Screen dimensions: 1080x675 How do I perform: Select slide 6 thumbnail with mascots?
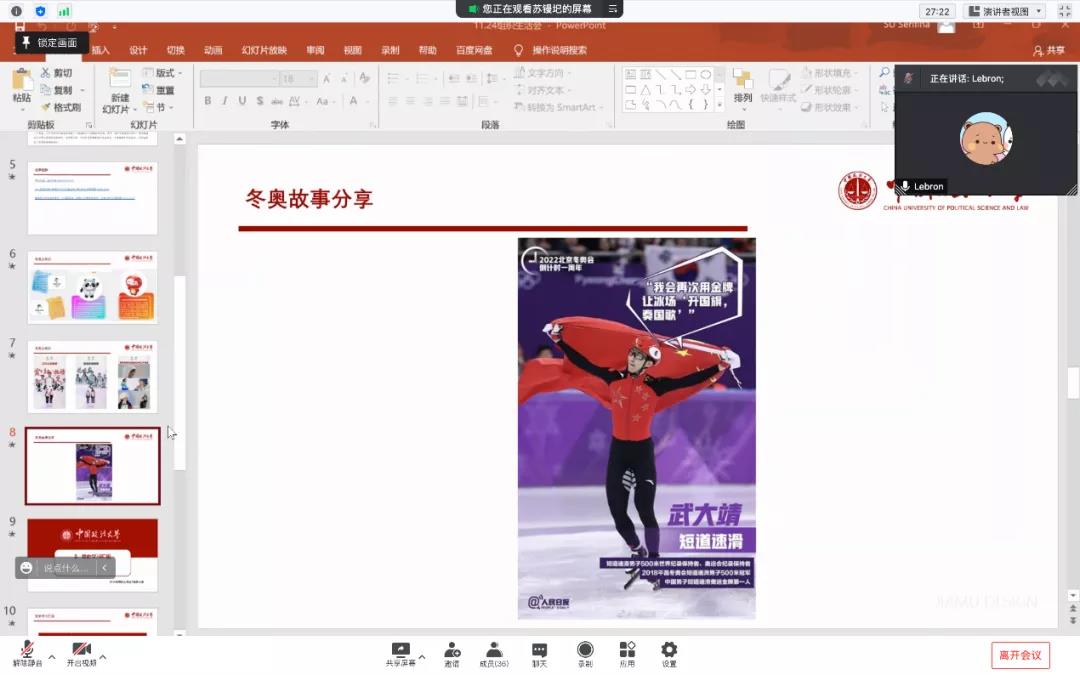point(92,287)
